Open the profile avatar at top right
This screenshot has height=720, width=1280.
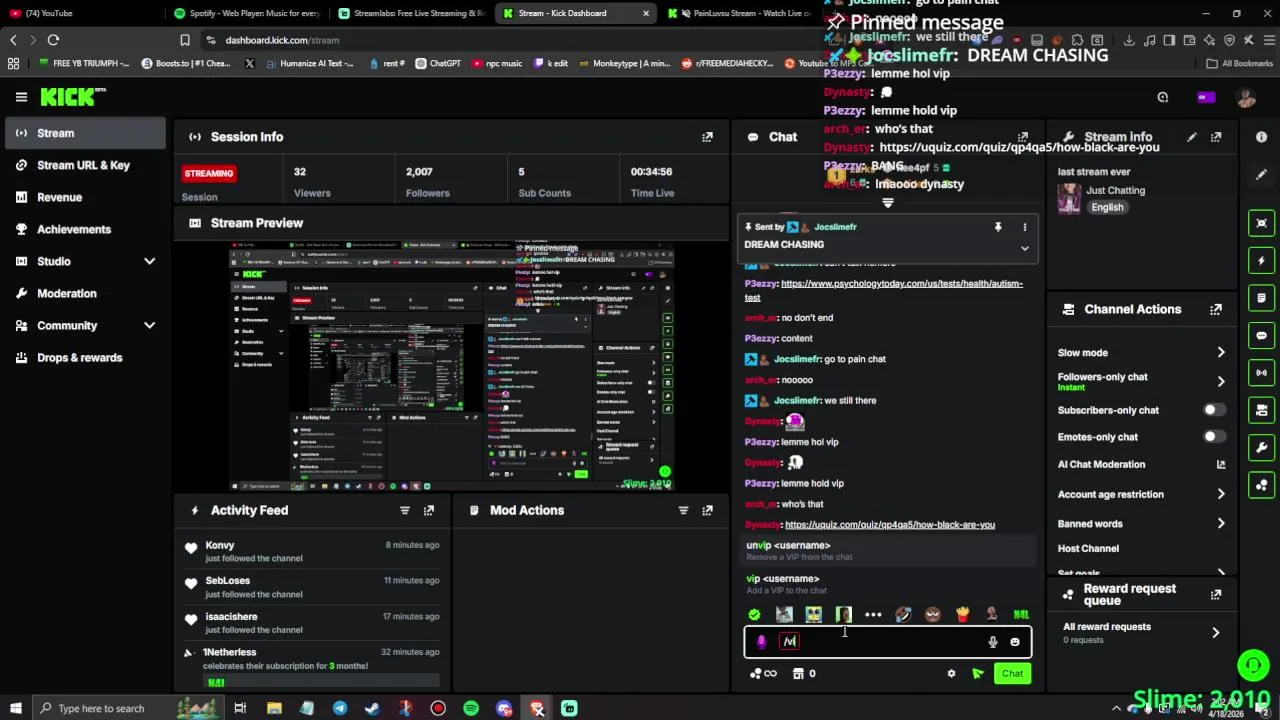1246,97
